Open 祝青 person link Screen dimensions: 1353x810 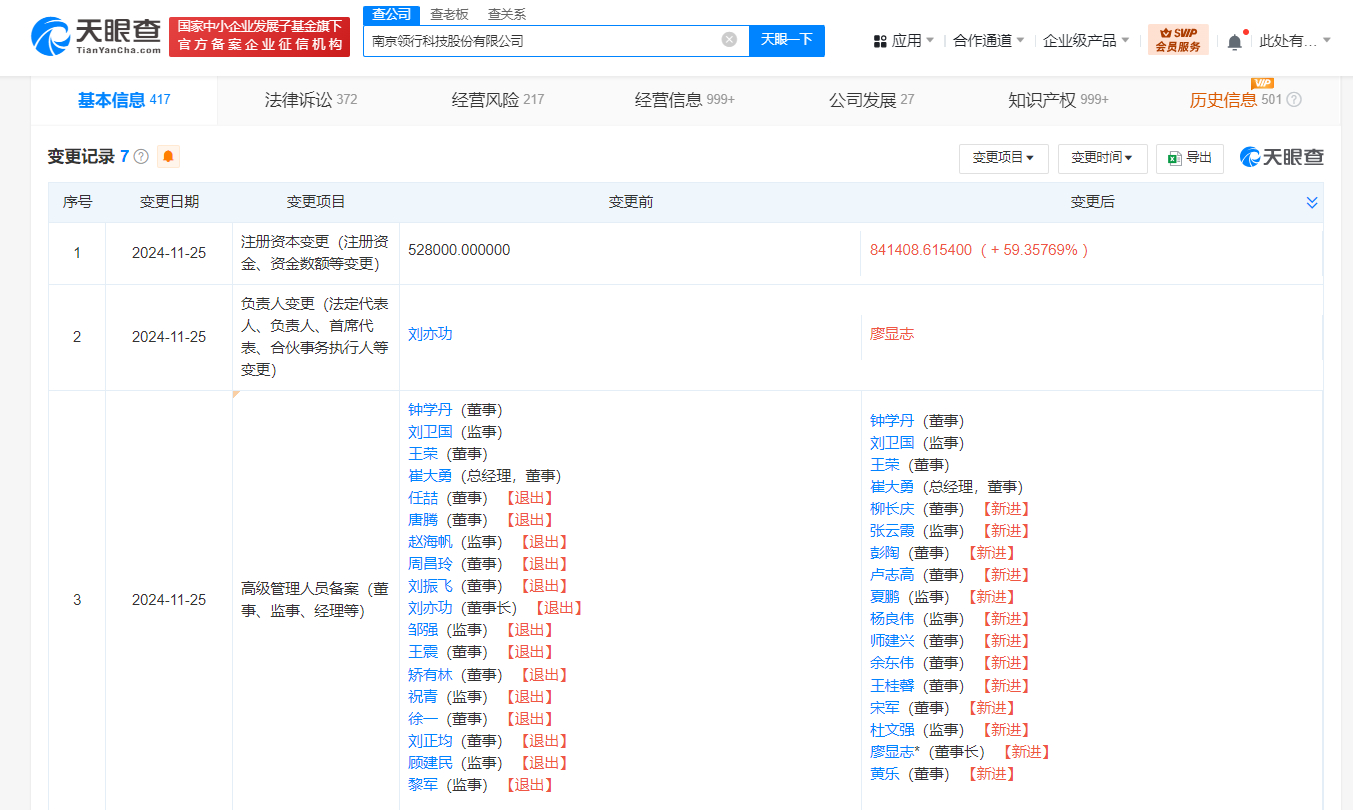[423, 696]
